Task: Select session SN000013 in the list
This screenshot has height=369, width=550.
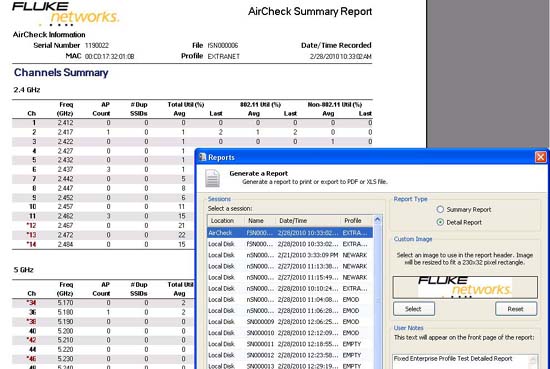Action: pyautogui.click(x=290, y=366)
